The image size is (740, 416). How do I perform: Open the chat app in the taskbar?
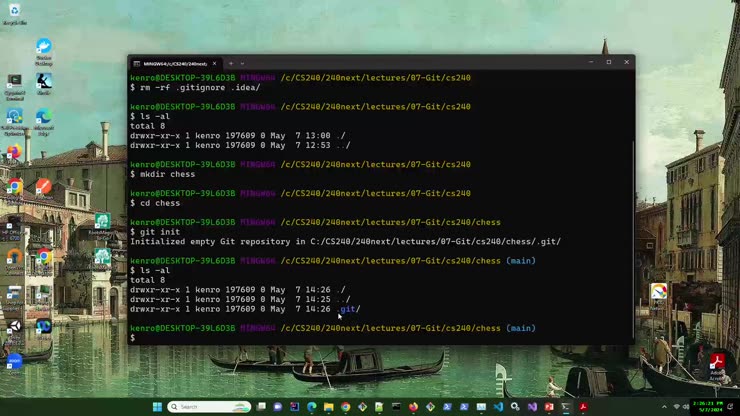278,407
